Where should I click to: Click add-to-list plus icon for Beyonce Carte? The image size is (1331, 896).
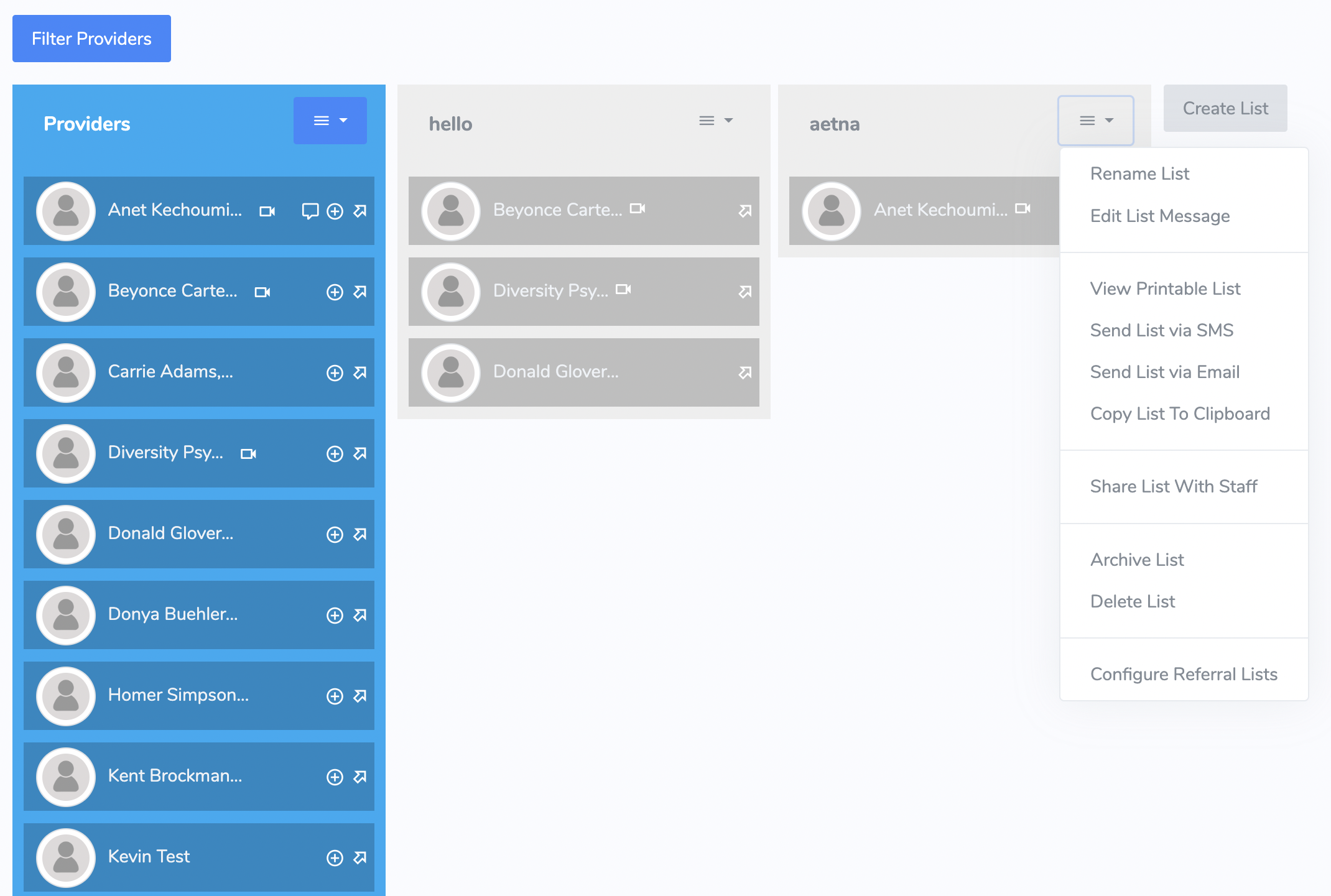click(335, 292)
